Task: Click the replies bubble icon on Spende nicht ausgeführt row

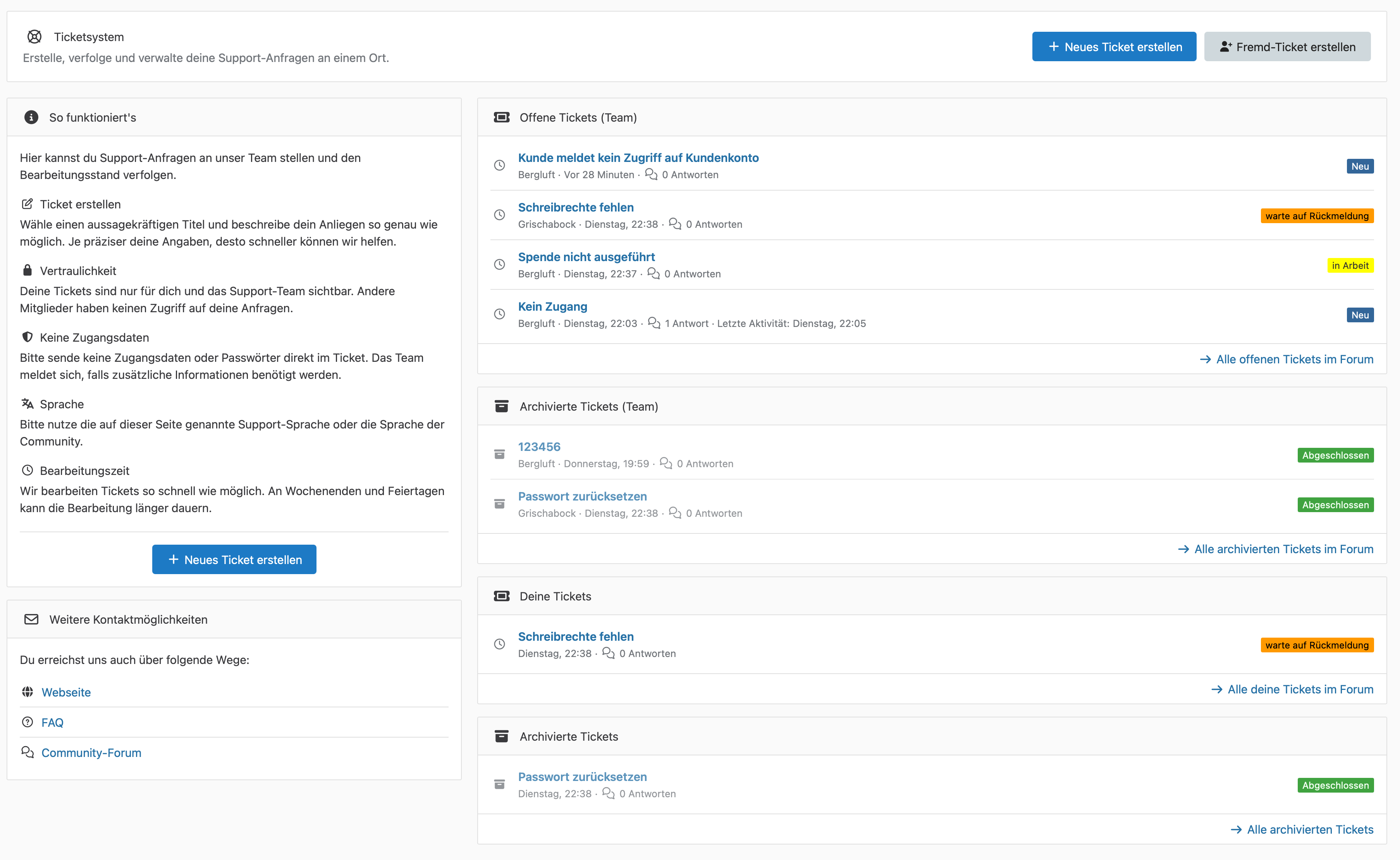Action: [654, 273]
